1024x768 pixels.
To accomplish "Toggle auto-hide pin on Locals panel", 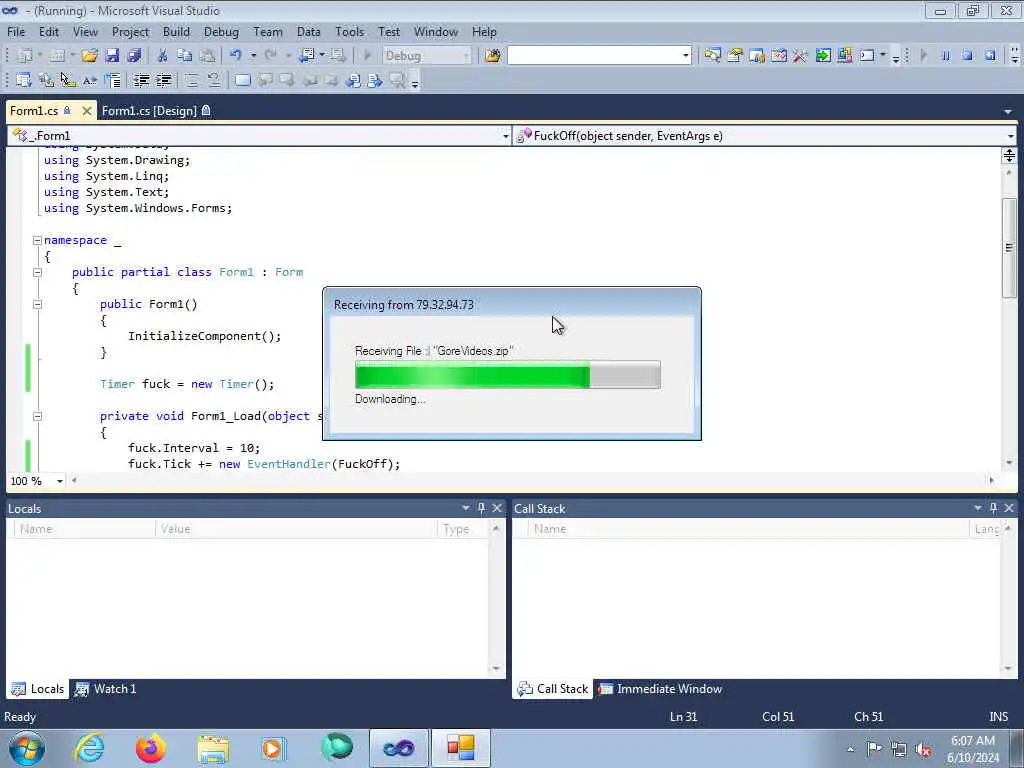I will point(481,508).
